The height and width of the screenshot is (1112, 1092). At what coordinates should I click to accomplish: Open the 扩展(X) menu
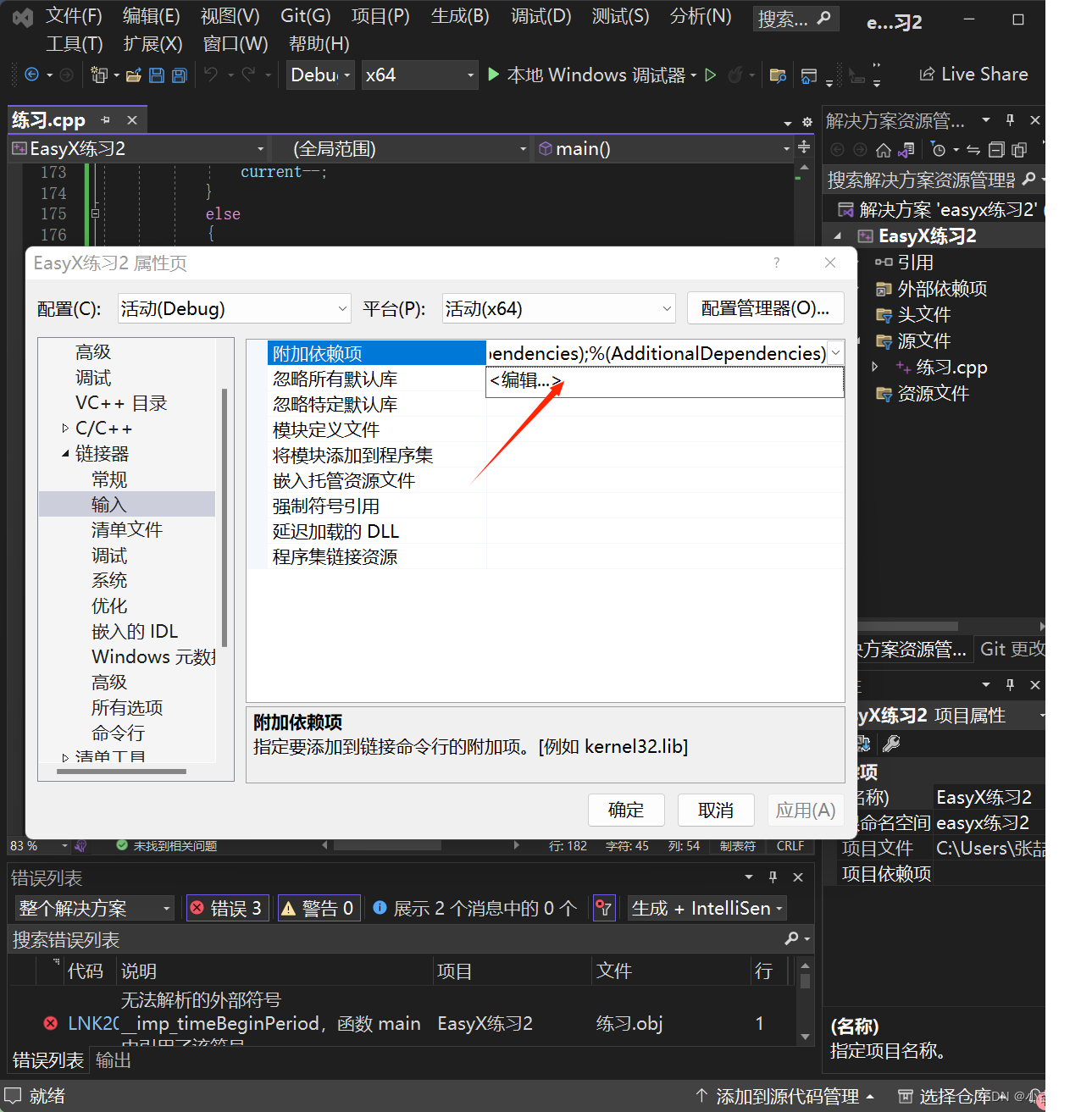coord(152,43)
